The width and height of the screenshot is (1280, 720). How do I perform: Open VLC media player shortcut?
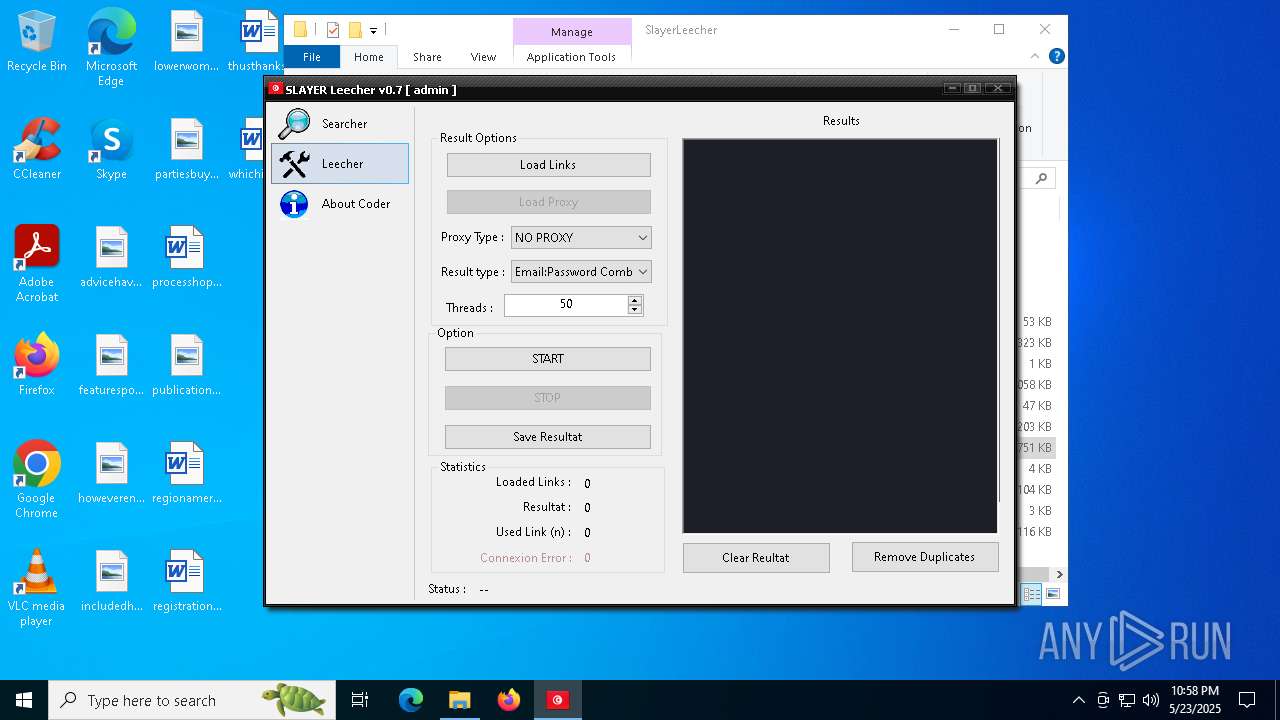(37, 588)
